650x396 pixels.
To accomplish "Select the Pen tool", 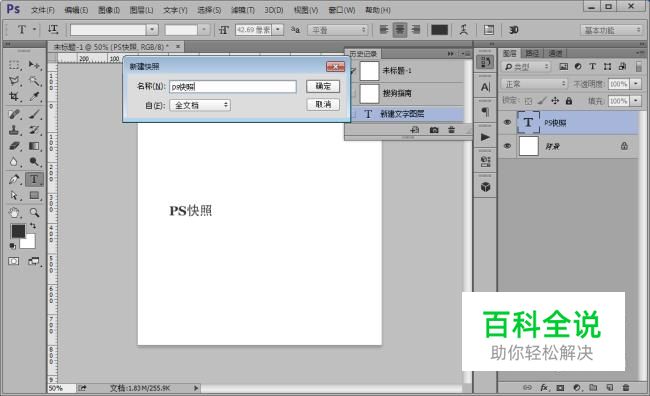I will click(14, 179).
